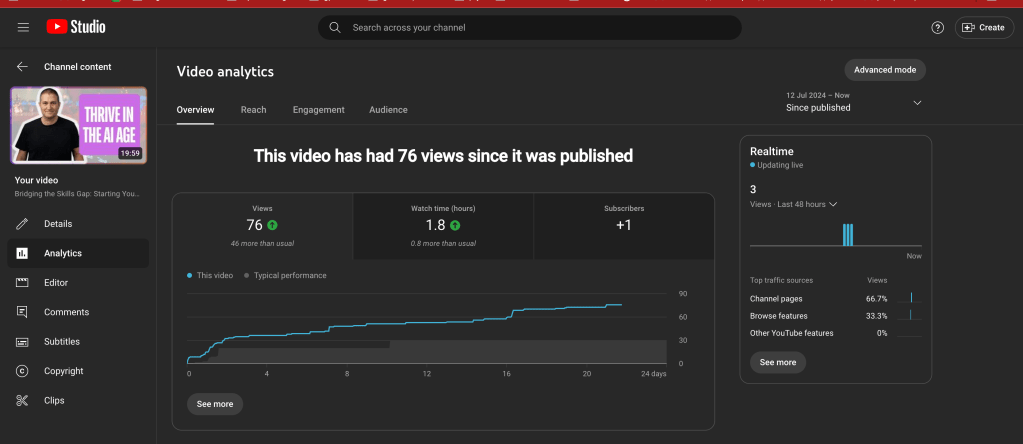
Task: Click the Typical performance legend item
Action: [x=285, y=276]
